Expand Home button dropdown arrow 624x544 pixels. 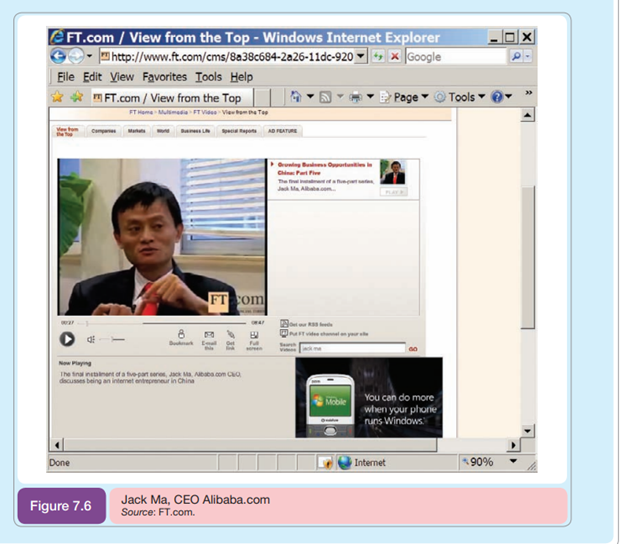point(310,97)
